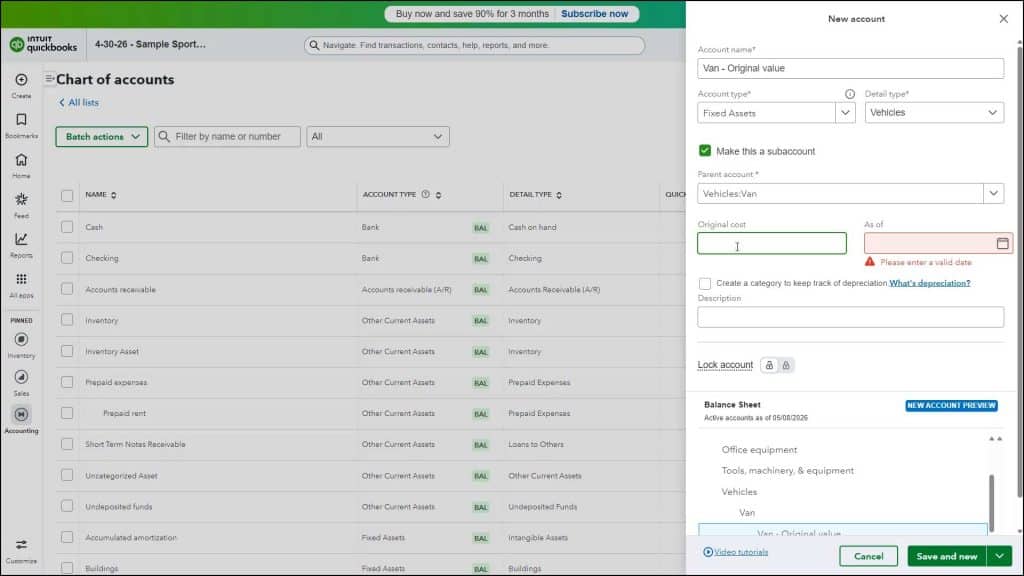The height and width of the screenshot is (576, 1024).
Task: Go back to All lists
Action: pos(79,103)
